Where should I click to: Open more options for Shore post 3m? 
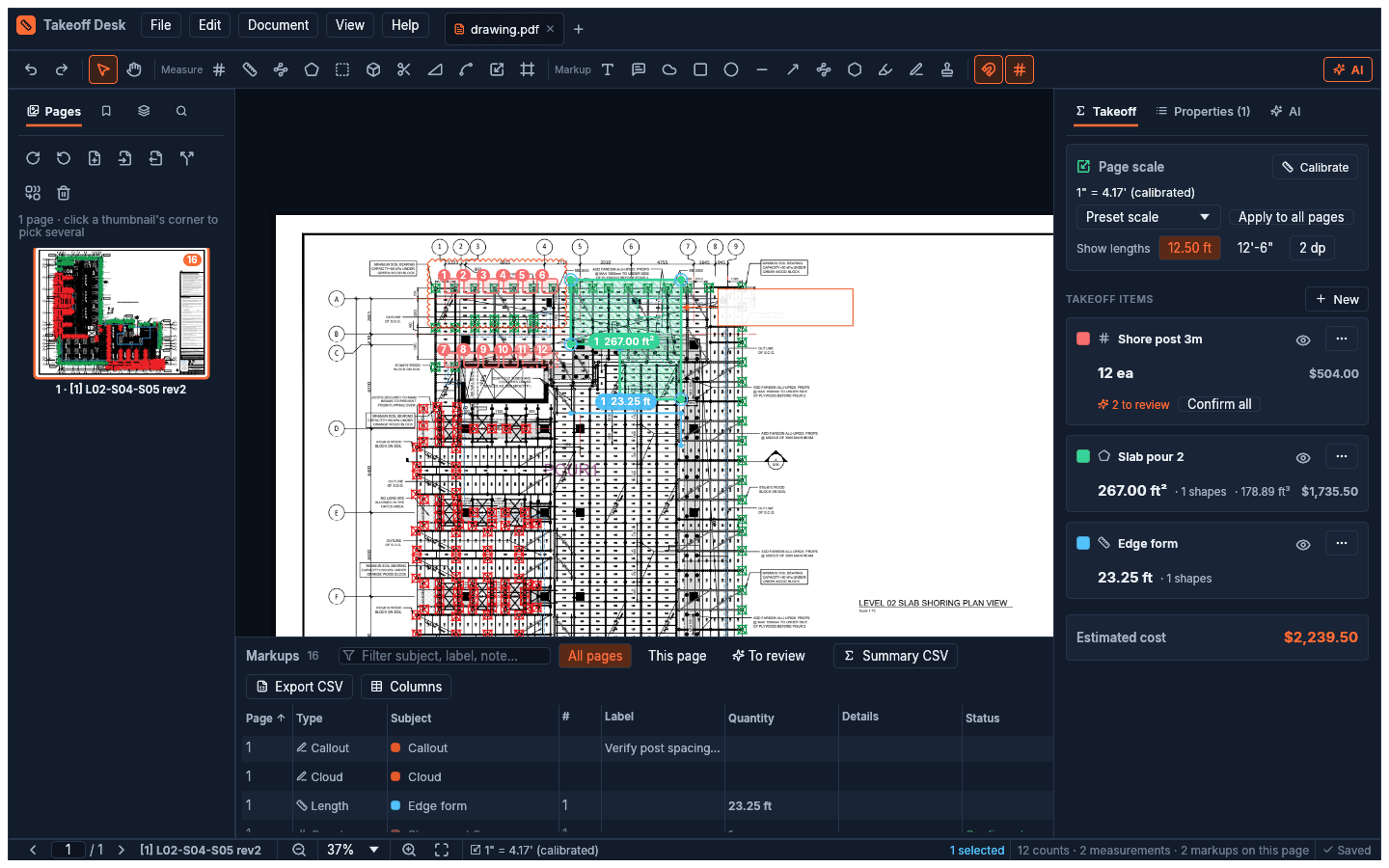(x=1342, y=339)
